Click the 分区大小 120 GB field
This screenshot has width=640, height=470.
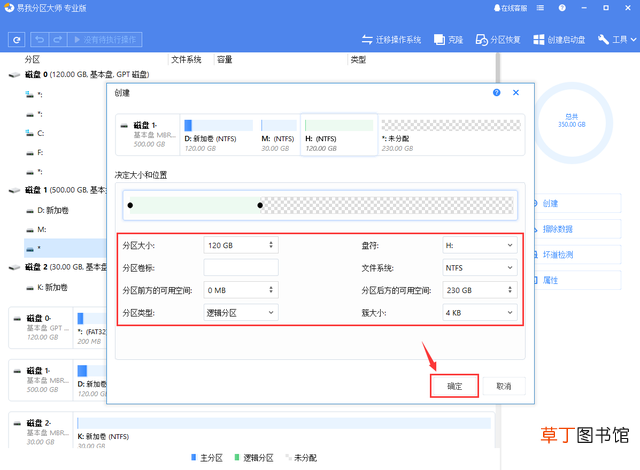(x=241, y=245)
